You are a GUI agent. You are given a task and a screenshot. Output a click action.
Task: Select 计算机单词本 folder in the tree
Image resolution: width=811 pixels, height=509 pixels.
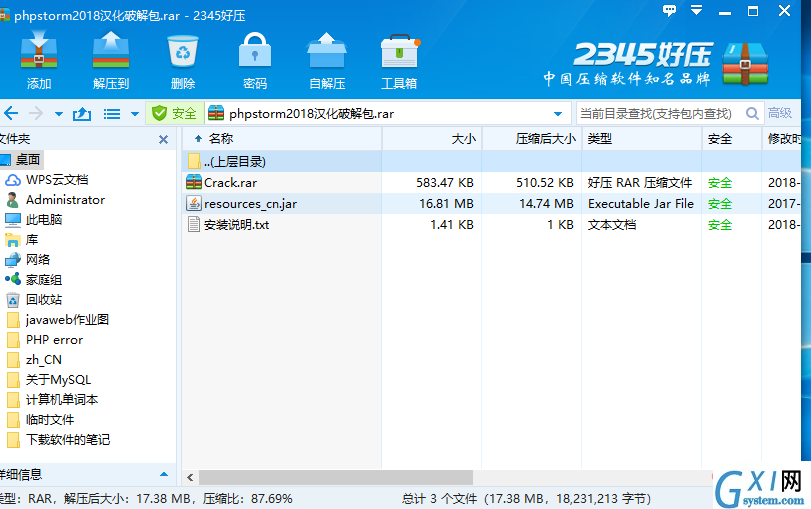62,399
